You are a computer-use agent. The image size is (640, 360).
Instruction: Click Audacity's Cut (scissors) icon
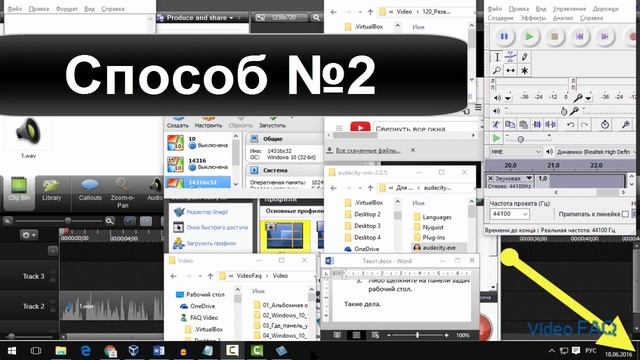point(496,124)
